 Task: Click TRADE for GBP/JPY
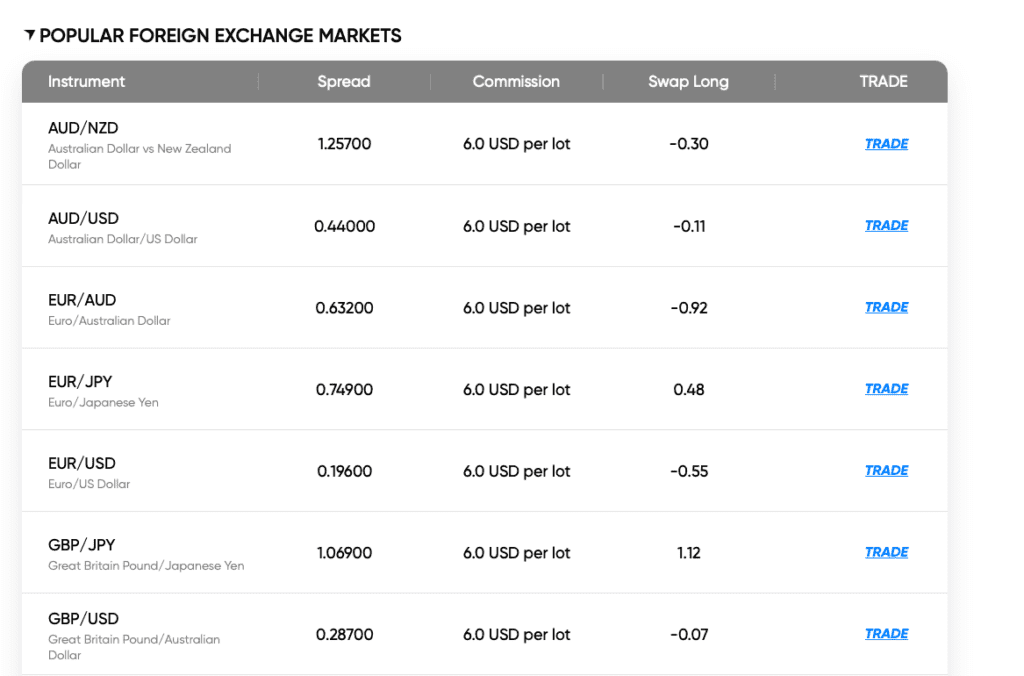point(886,552)
